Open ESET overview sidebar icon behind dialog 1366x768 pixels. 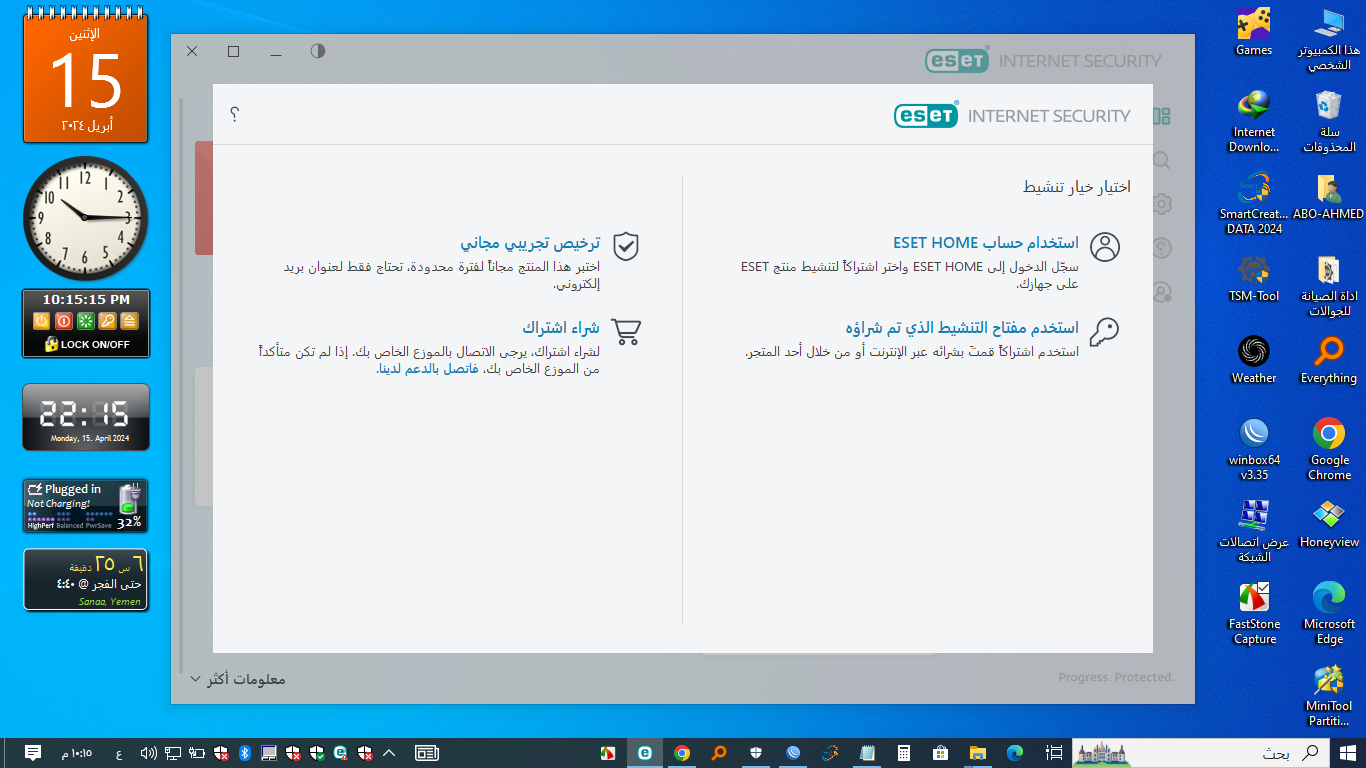pos(1161,116)
